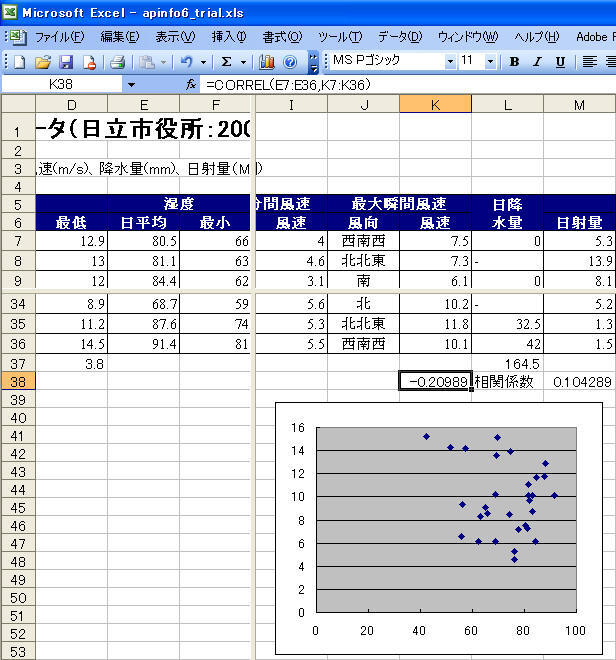Open the Chart Wizard icon

pos(267,61)
